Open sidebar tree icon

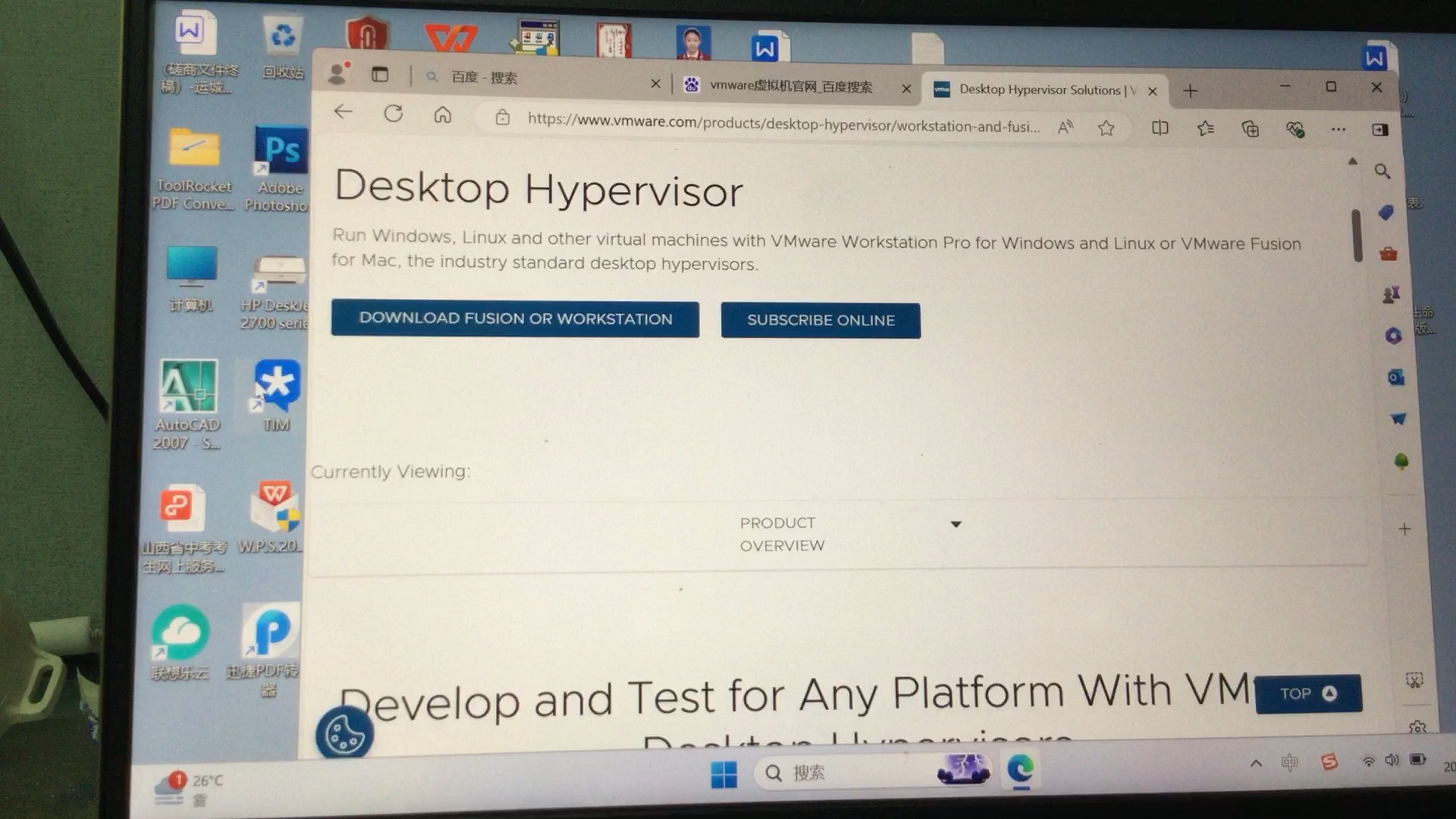(x=1401, y=460)
